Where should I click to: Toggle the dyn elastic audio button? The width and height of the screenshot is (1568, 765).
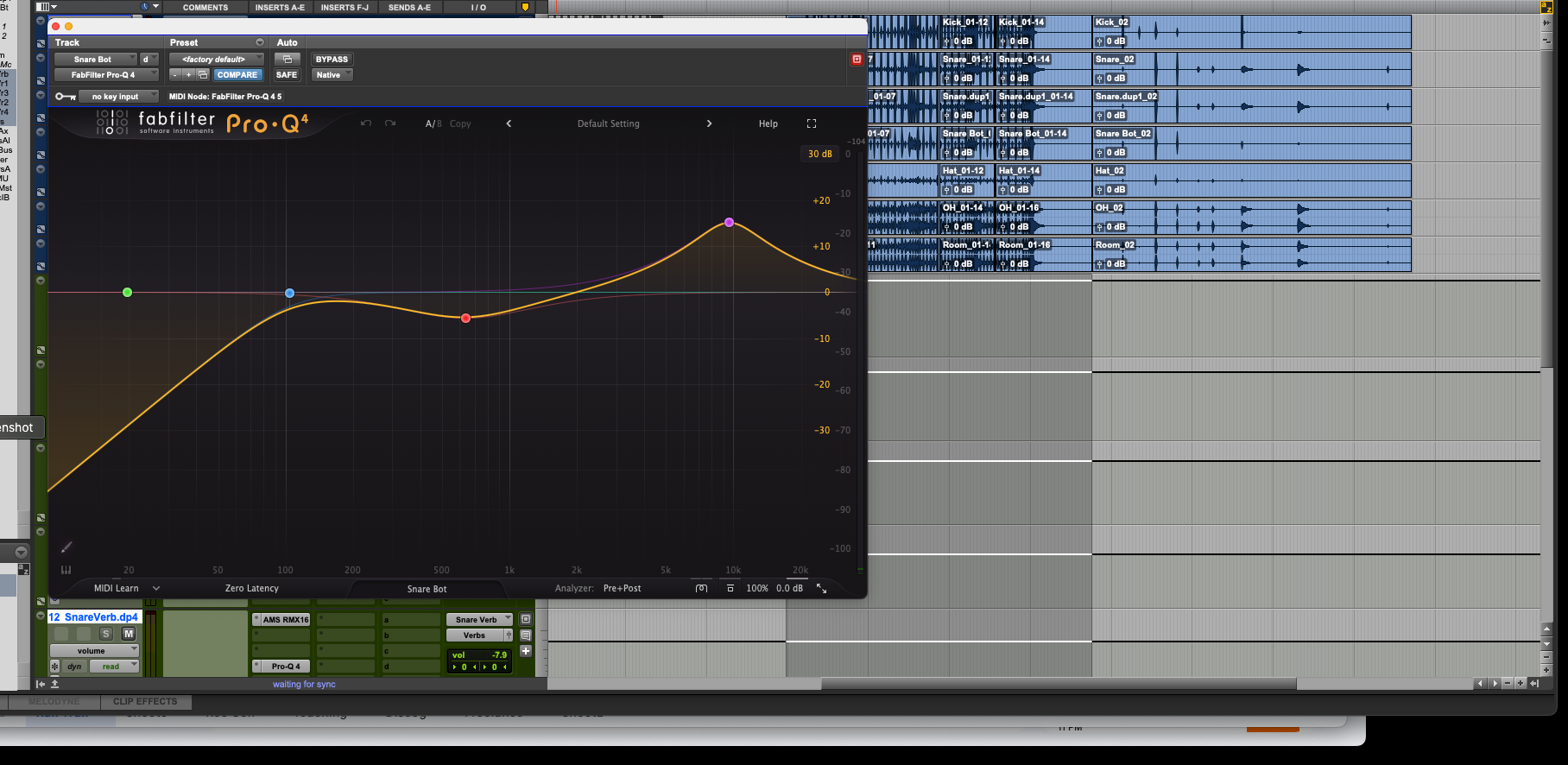(75, 667)
